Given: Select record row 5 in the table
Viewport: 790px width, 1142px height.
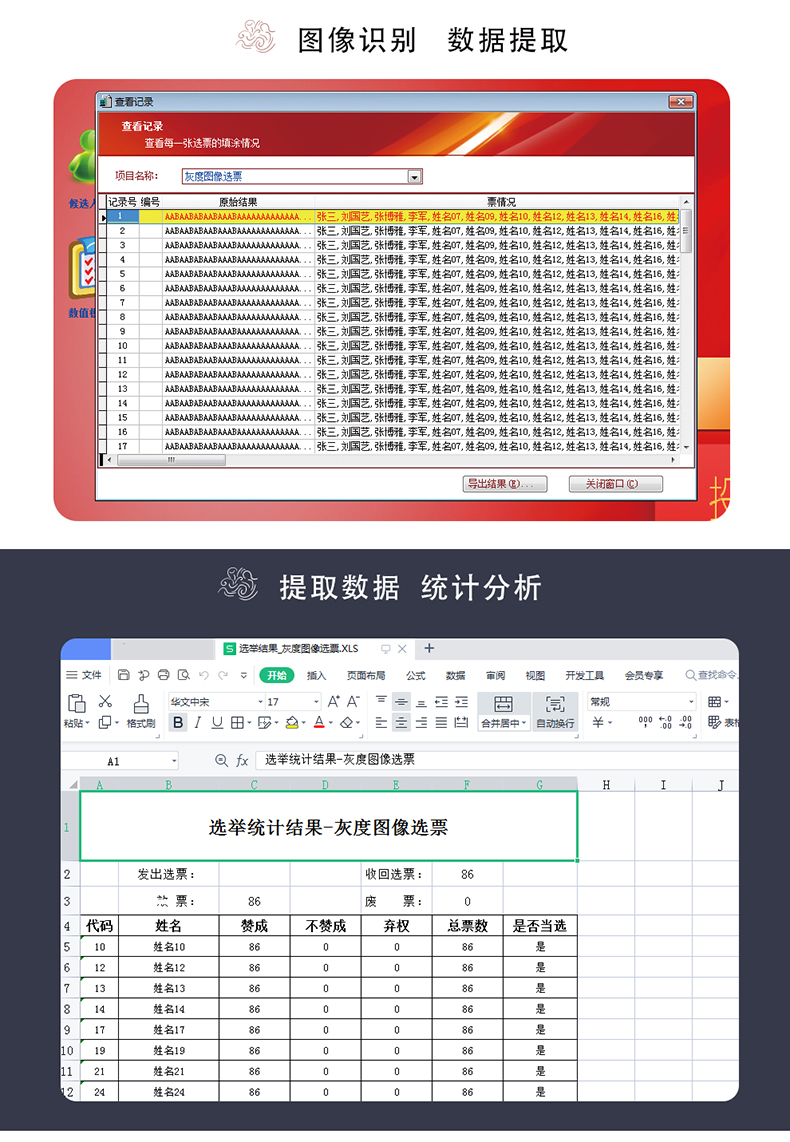Looking at the screenshot, I should [x=122, y=273].
